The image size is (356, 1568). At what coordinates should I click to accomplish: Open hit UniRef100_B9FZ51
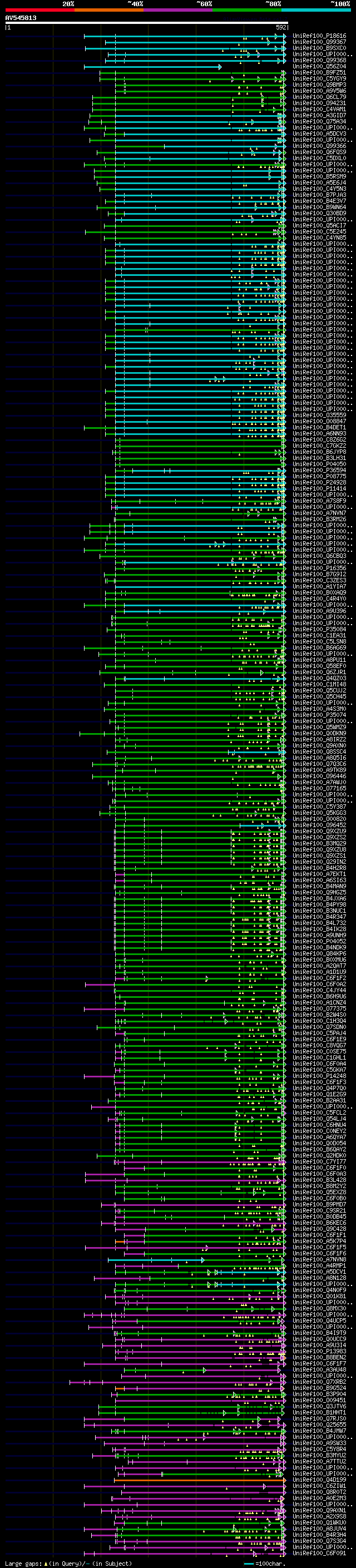(319, 72)
